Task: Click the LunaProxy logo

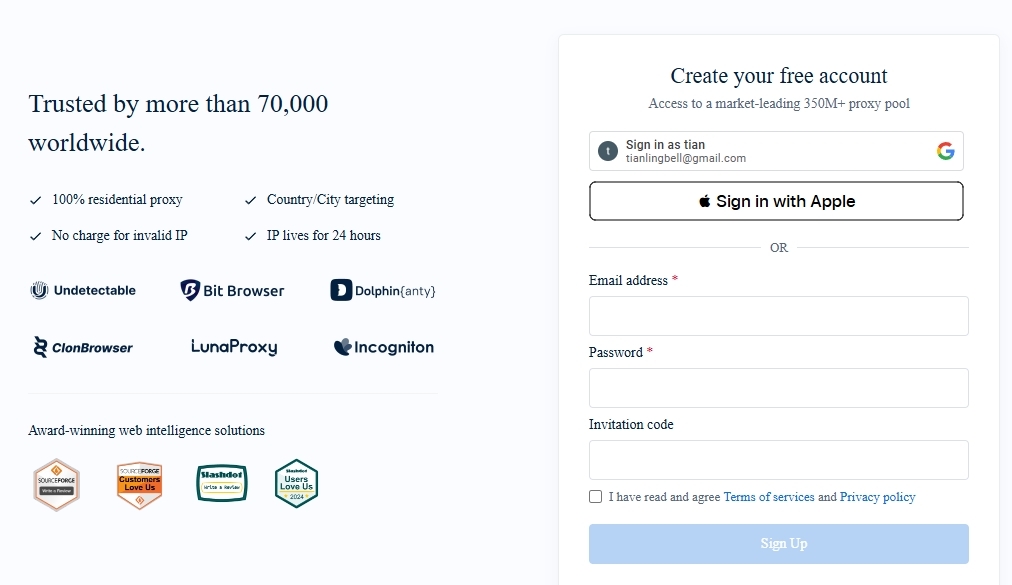Action: [234, 347]
